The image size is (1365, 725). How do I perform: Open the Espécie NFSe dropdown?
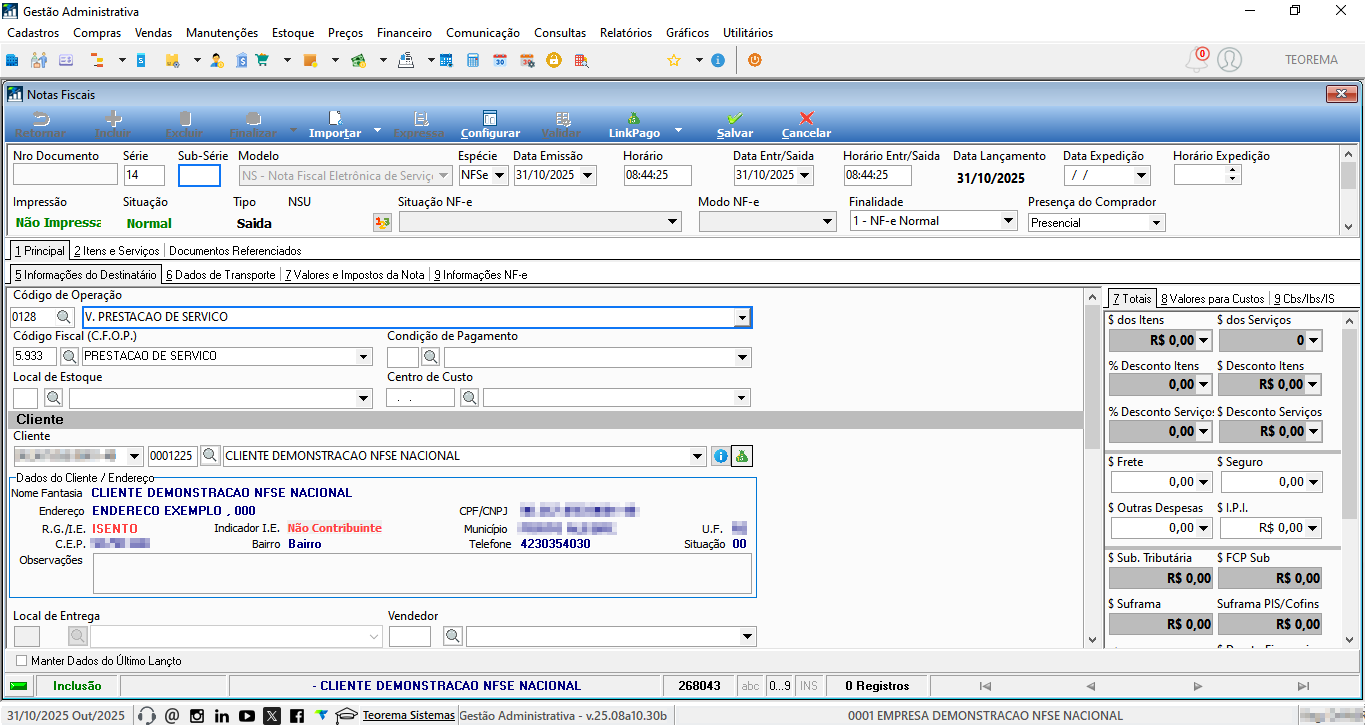coord(500,176)
